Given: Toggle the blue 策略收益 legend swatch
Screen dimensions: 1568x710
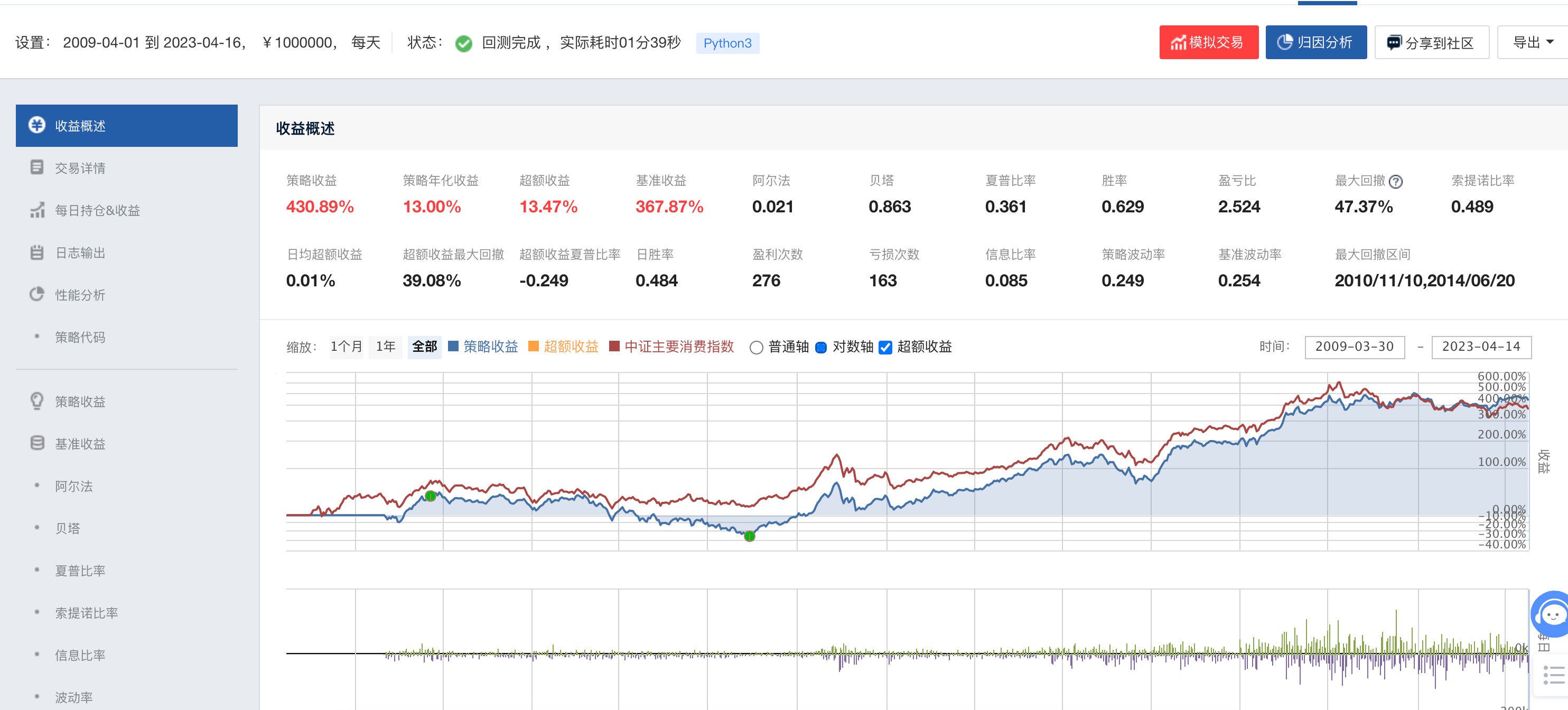Looking at the screenshot, I should [453, 347].
